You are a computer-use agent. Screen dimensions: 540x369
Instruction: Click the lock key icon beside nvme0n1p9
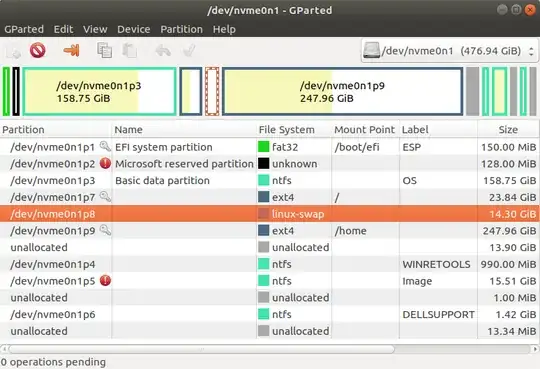[105, 230]
